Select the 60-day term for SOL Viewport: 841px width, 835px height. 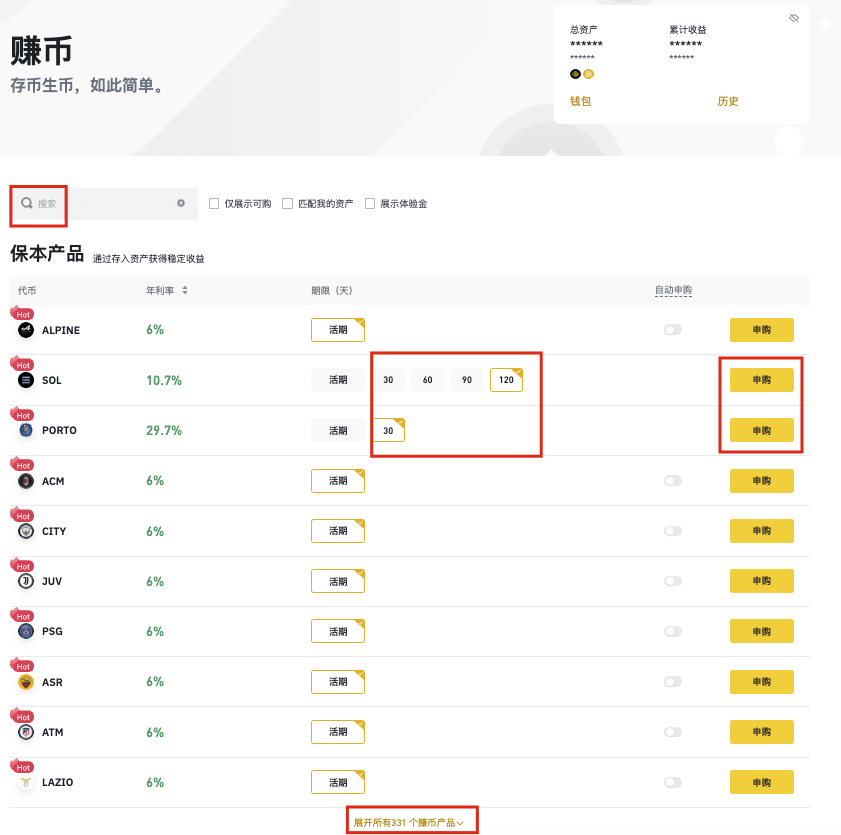427,380
